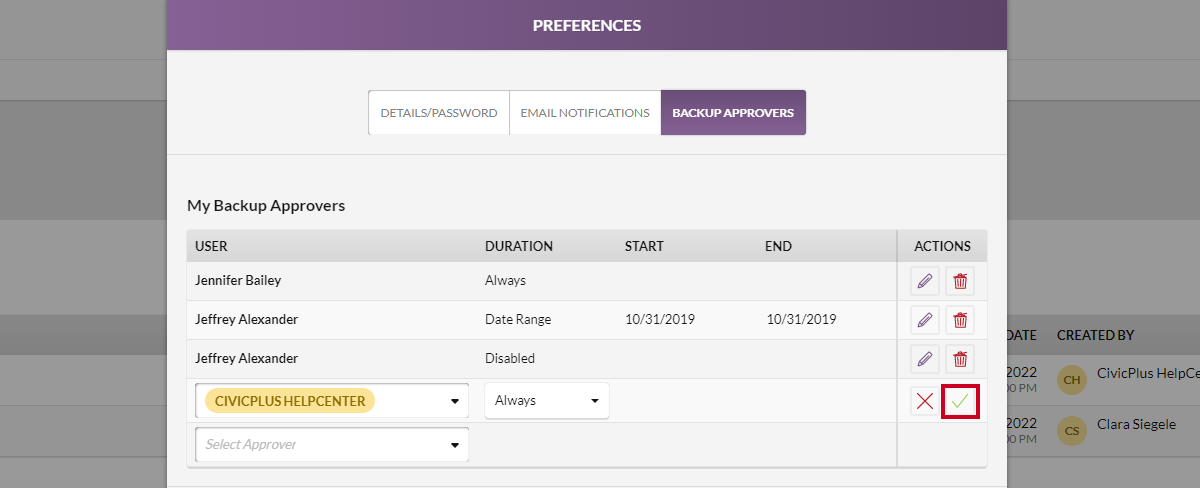Delete the Disabled Jeffrey Alexander entry
The width and height of the screenshot is (1200, 488).
point(960,359)
